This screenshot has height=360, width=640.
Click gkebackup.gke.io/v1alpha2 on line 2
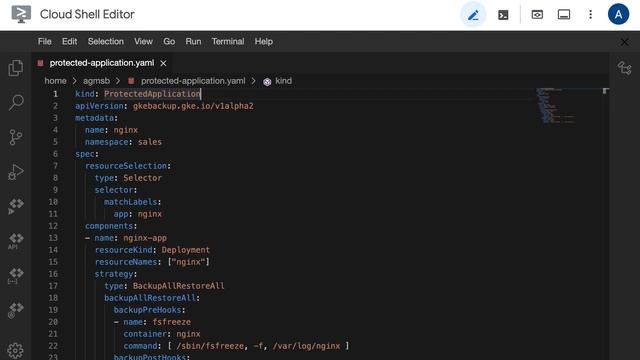193,106
